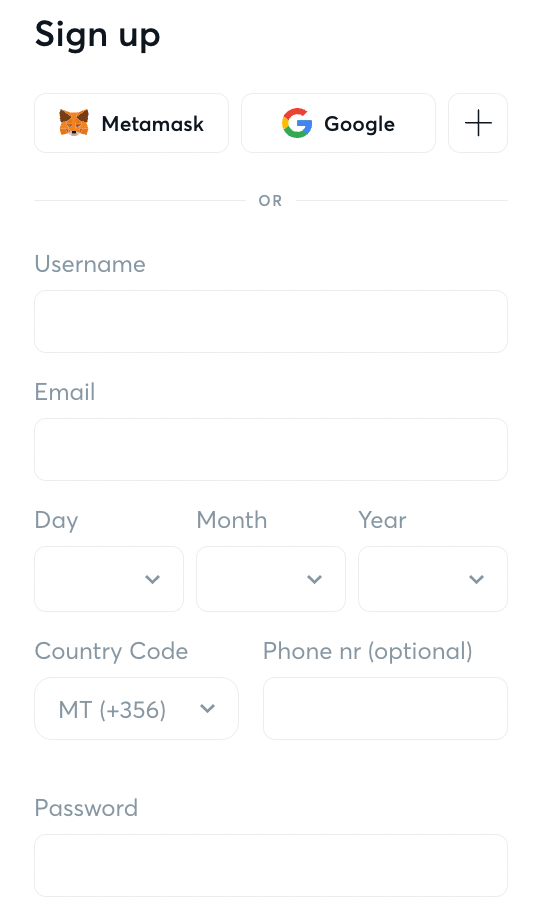Expand the Month dropdown box
The image size is (544, 900).
271,579
